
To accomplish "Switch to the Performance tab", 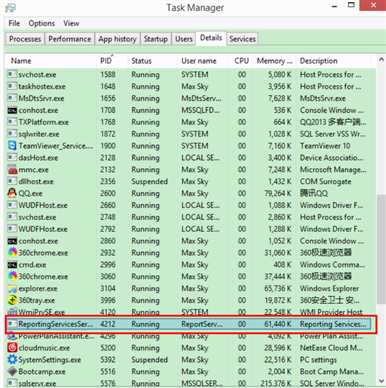I will [70, 39].
